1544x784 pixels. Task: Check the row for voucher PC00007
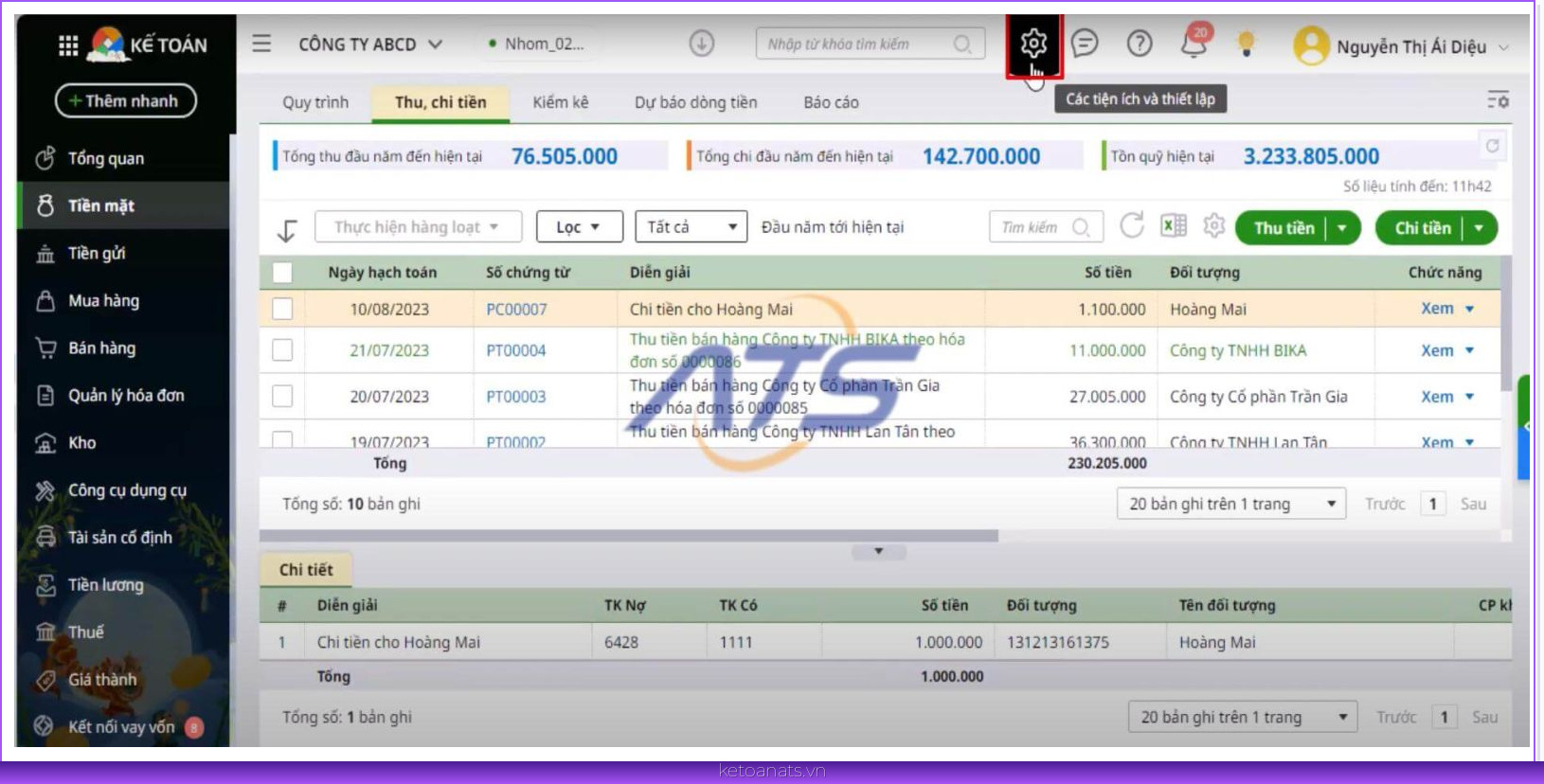click(x=282, y=309)
